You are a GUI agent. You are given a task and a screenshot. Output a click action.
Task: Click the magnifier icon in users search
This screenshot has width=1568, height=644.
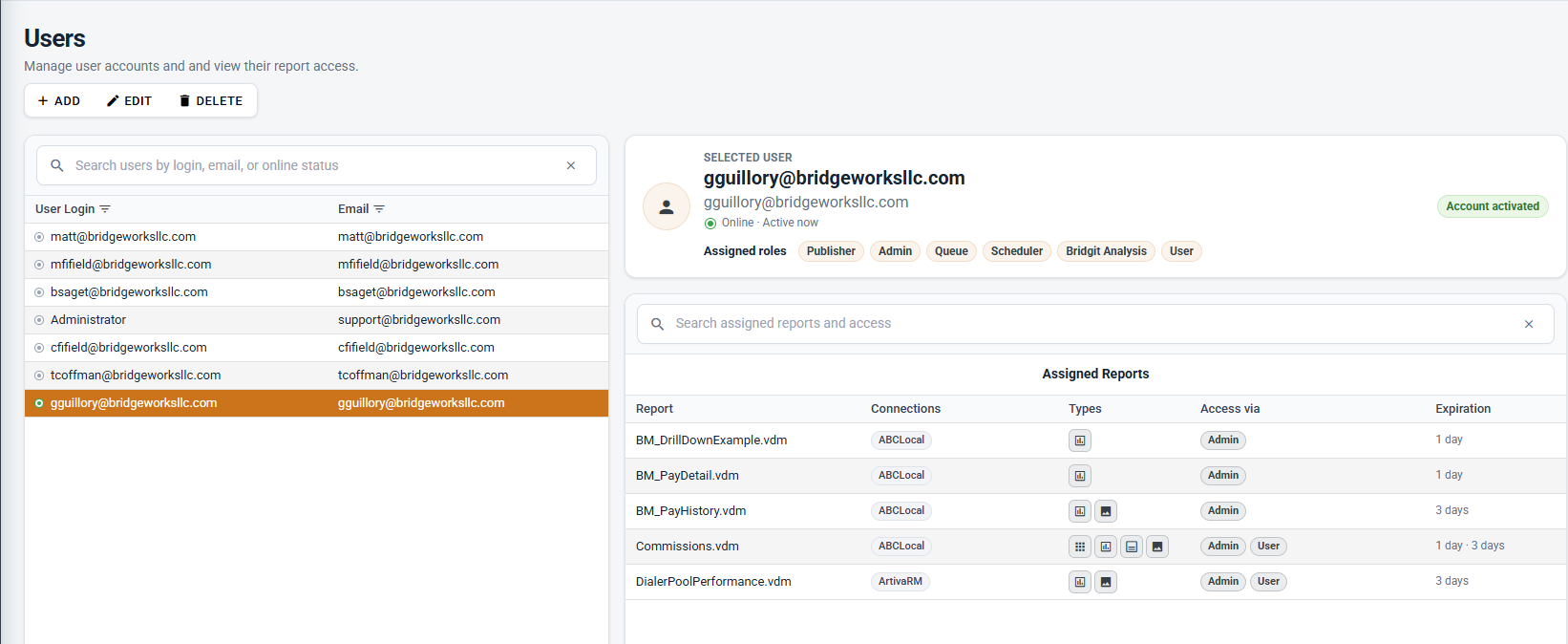click(x=57, y=165)
